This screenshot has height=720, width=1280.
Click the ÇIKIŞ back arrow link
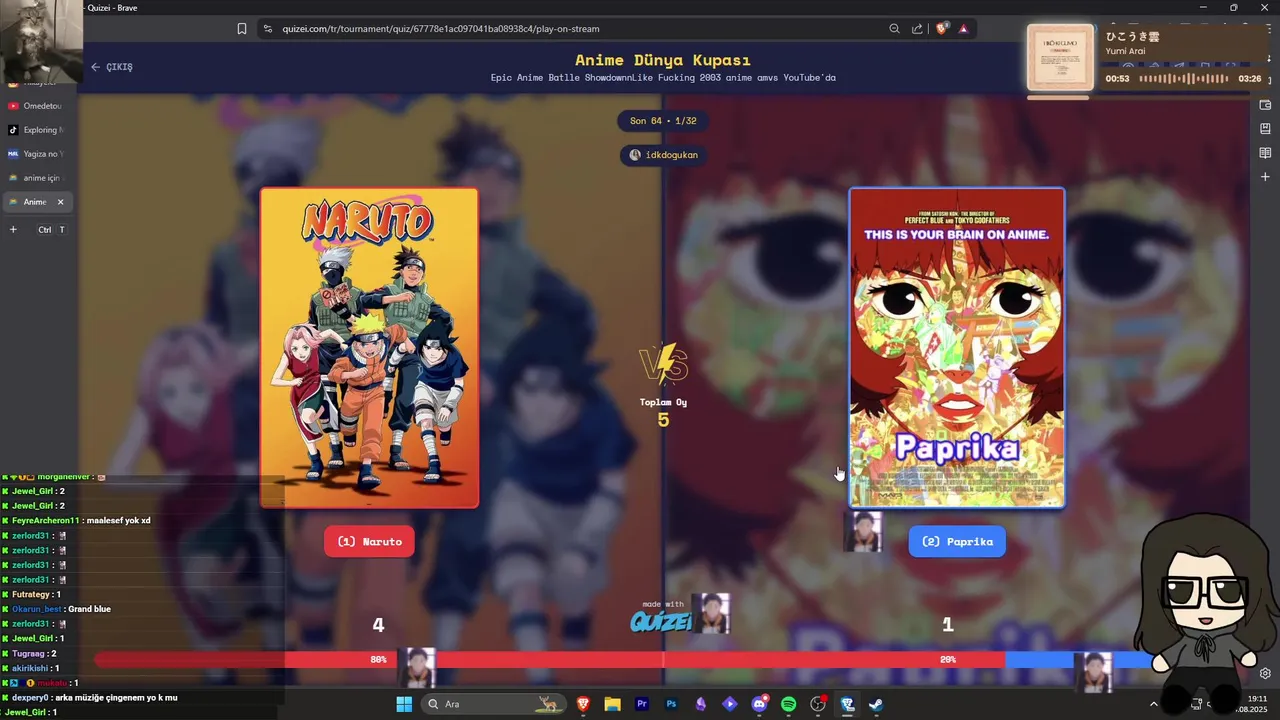point(111,67)
